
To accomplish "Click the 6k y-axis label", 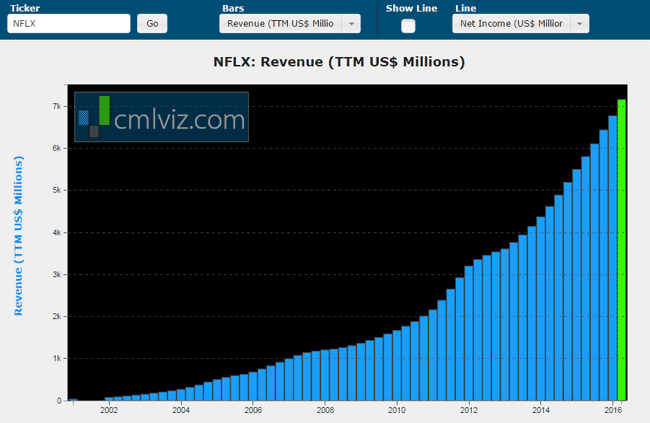I will tap(57, 148).
